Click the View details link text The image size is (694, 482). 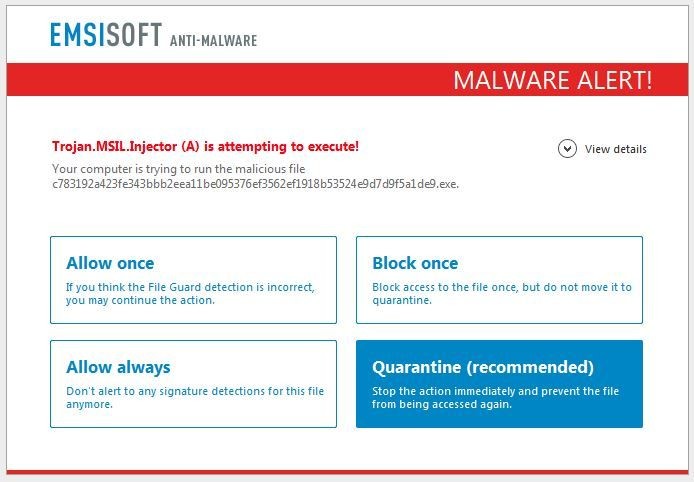coord(615,149)
